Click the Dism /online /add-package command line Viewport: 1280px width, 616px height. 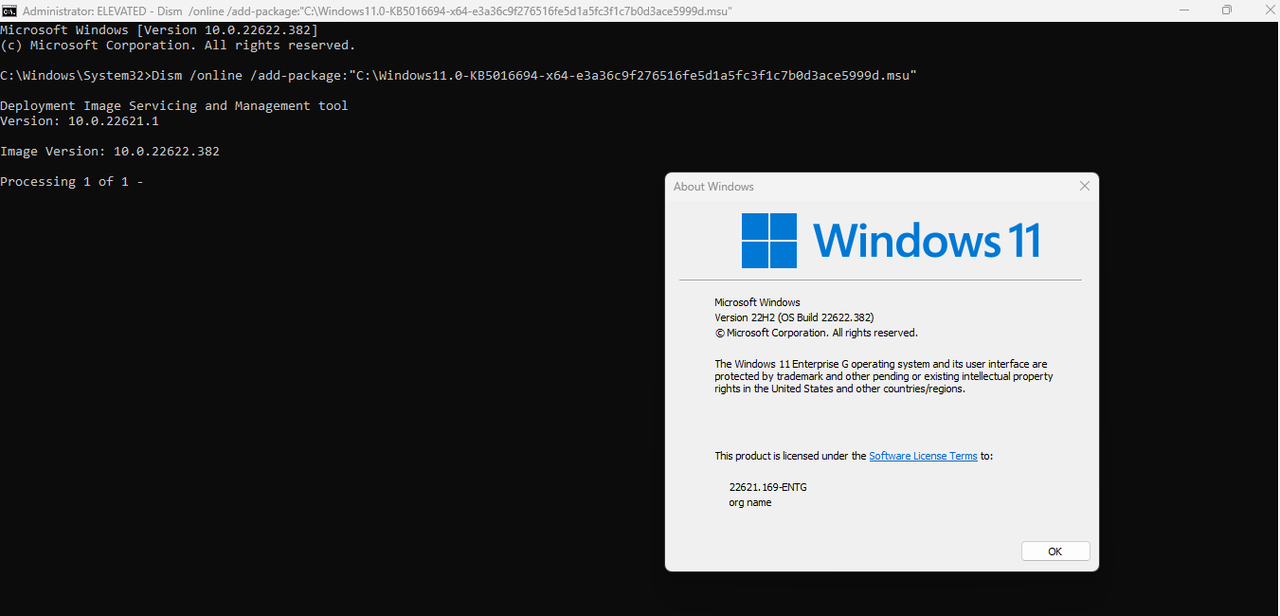[458, 76]
